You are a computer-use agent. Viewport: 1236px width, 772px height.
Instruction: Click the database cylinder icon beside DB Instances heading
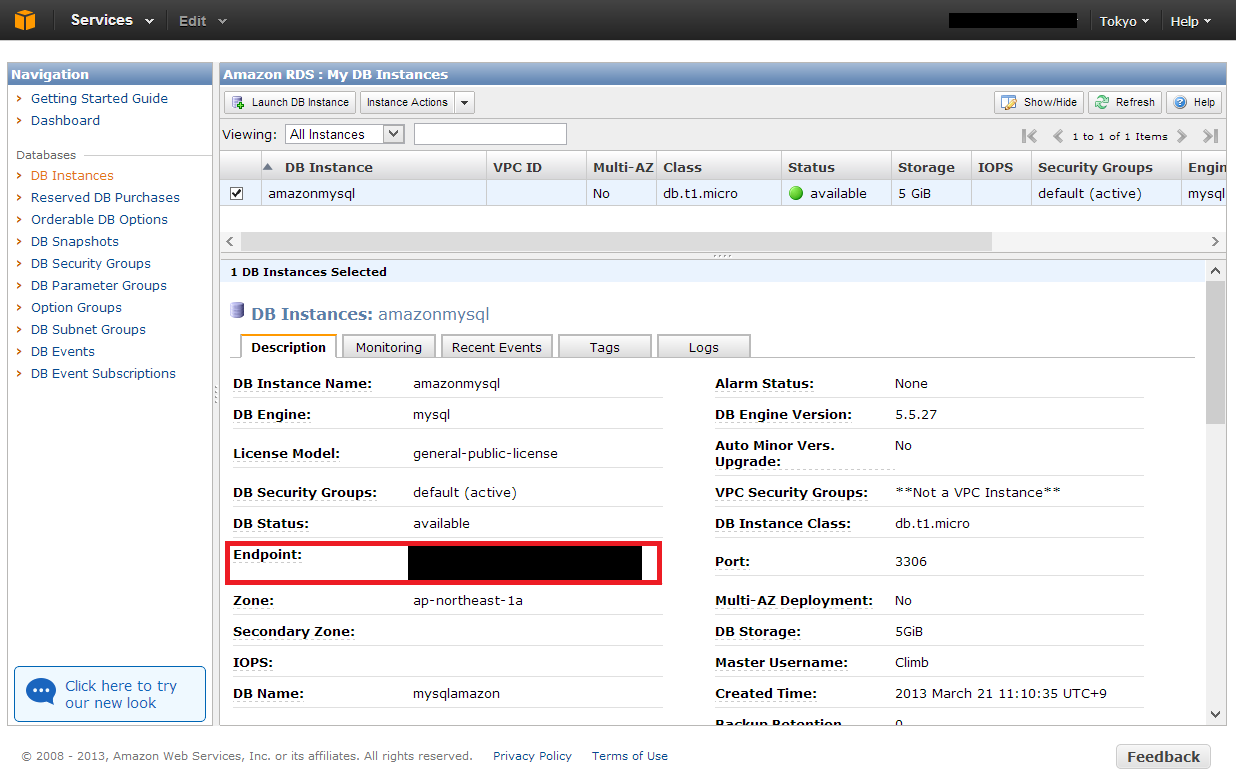[x=238, y=311]
